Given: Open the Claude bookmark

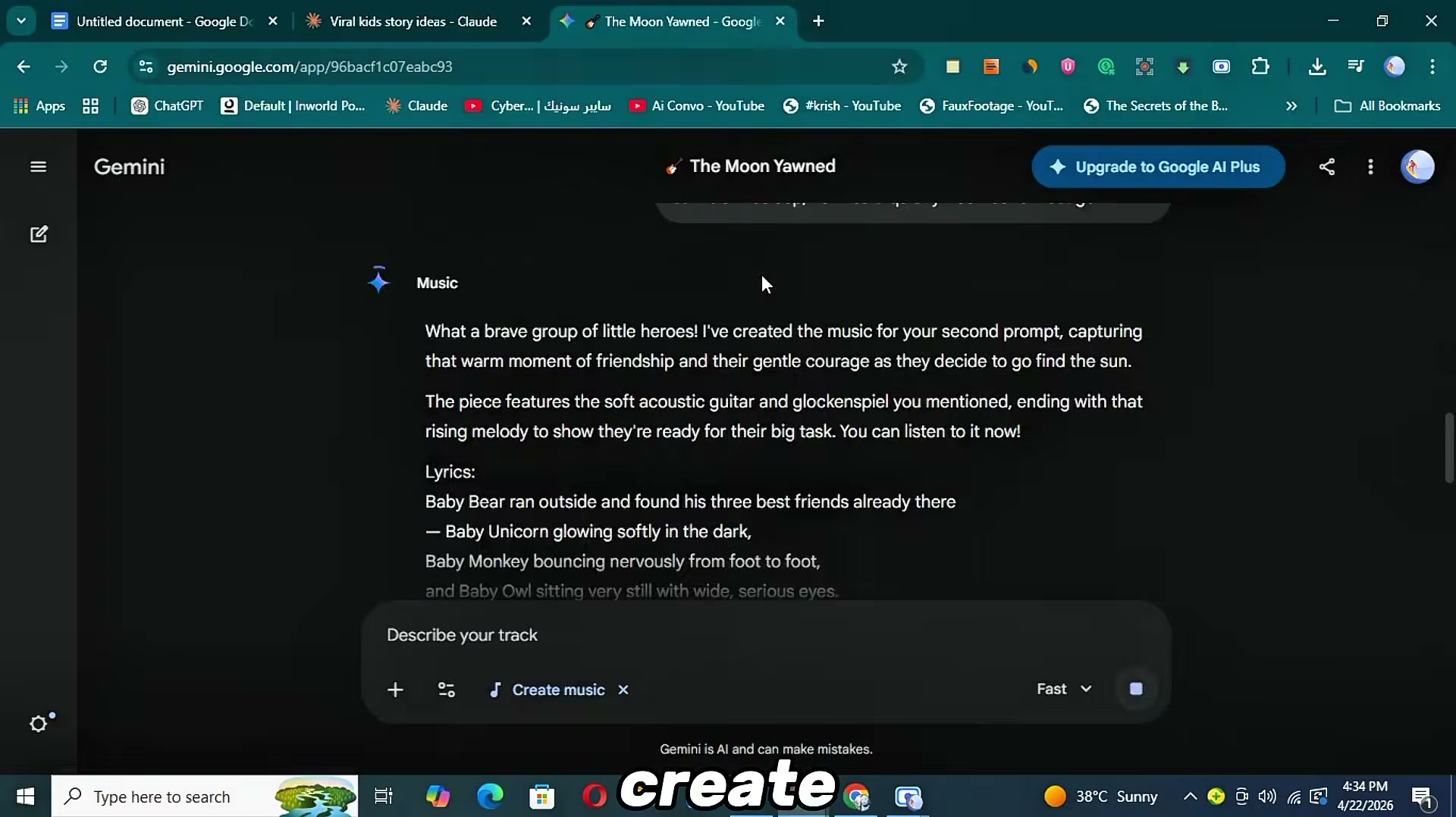Looking at the screenshot, I should coord(416,106).
